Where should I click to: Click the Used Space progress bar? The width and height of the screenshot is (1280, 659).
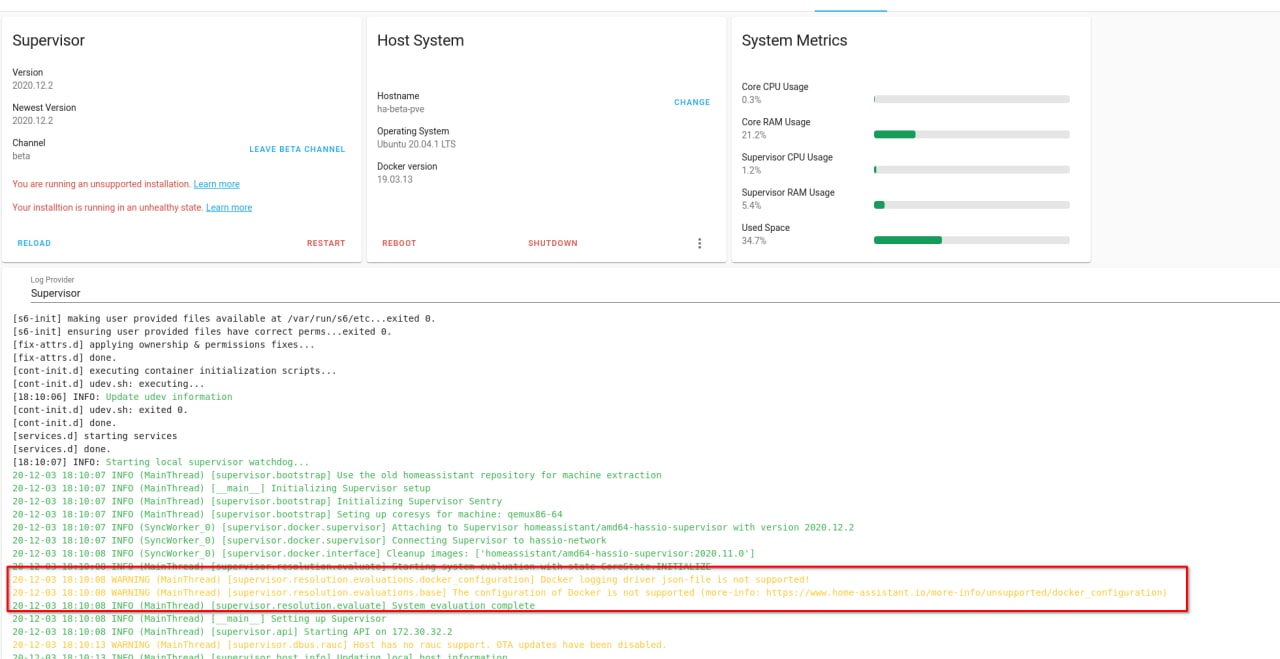(971, 240)
